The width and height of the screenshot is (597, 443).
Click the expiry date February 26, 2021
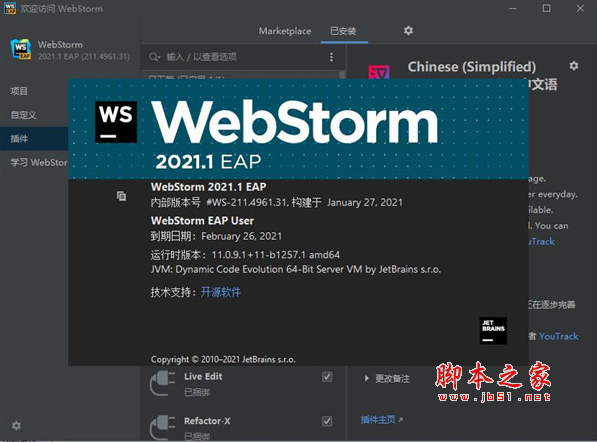pyautogui.click(x=242, y=236)
